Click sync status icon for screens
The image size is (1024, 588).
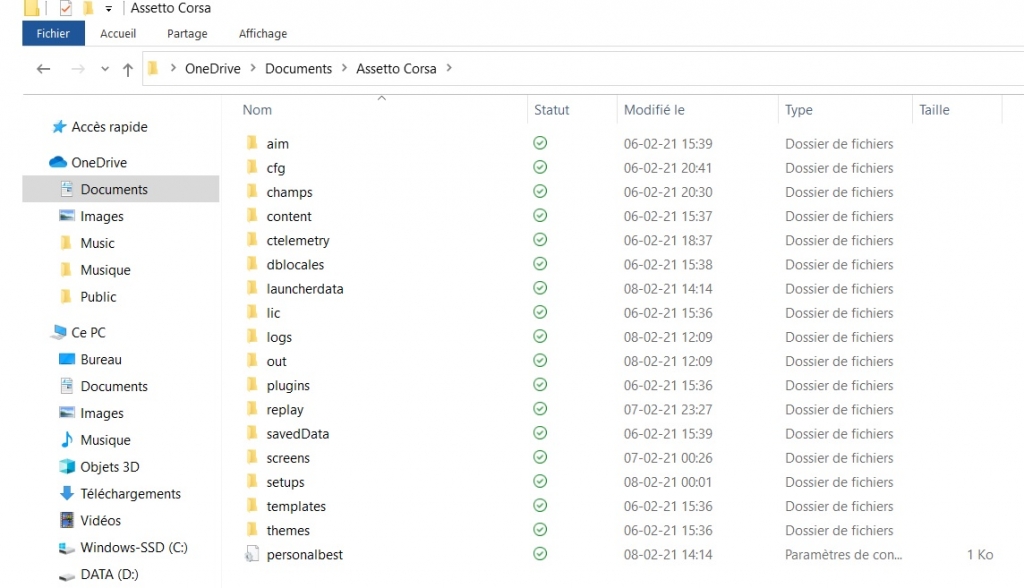(x=540, y=457)
